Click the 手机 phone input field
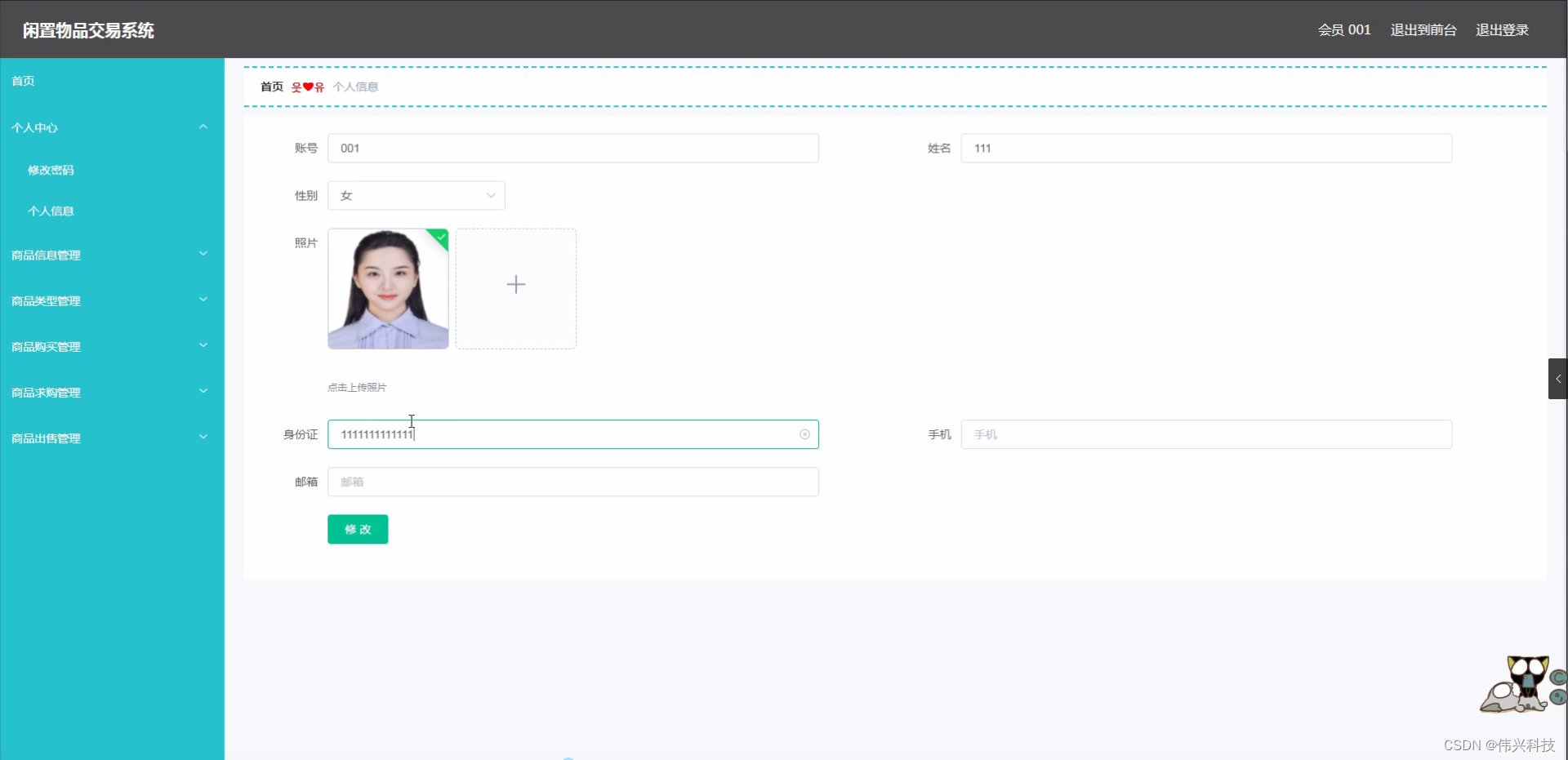 (x=1206, y=434)
